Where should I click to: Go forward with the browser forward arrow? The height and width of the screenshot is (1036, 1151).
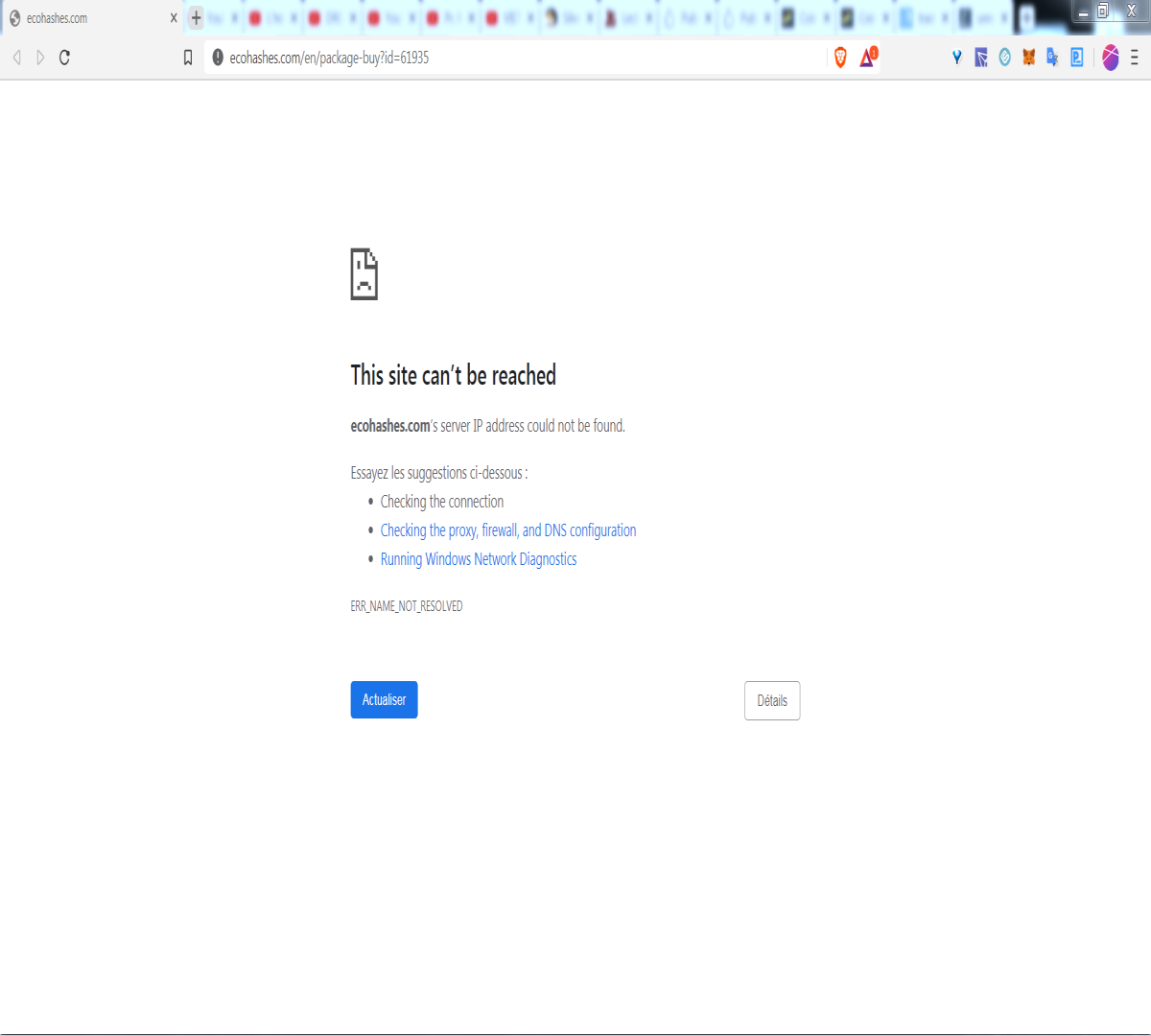click(x=40, y=58)
